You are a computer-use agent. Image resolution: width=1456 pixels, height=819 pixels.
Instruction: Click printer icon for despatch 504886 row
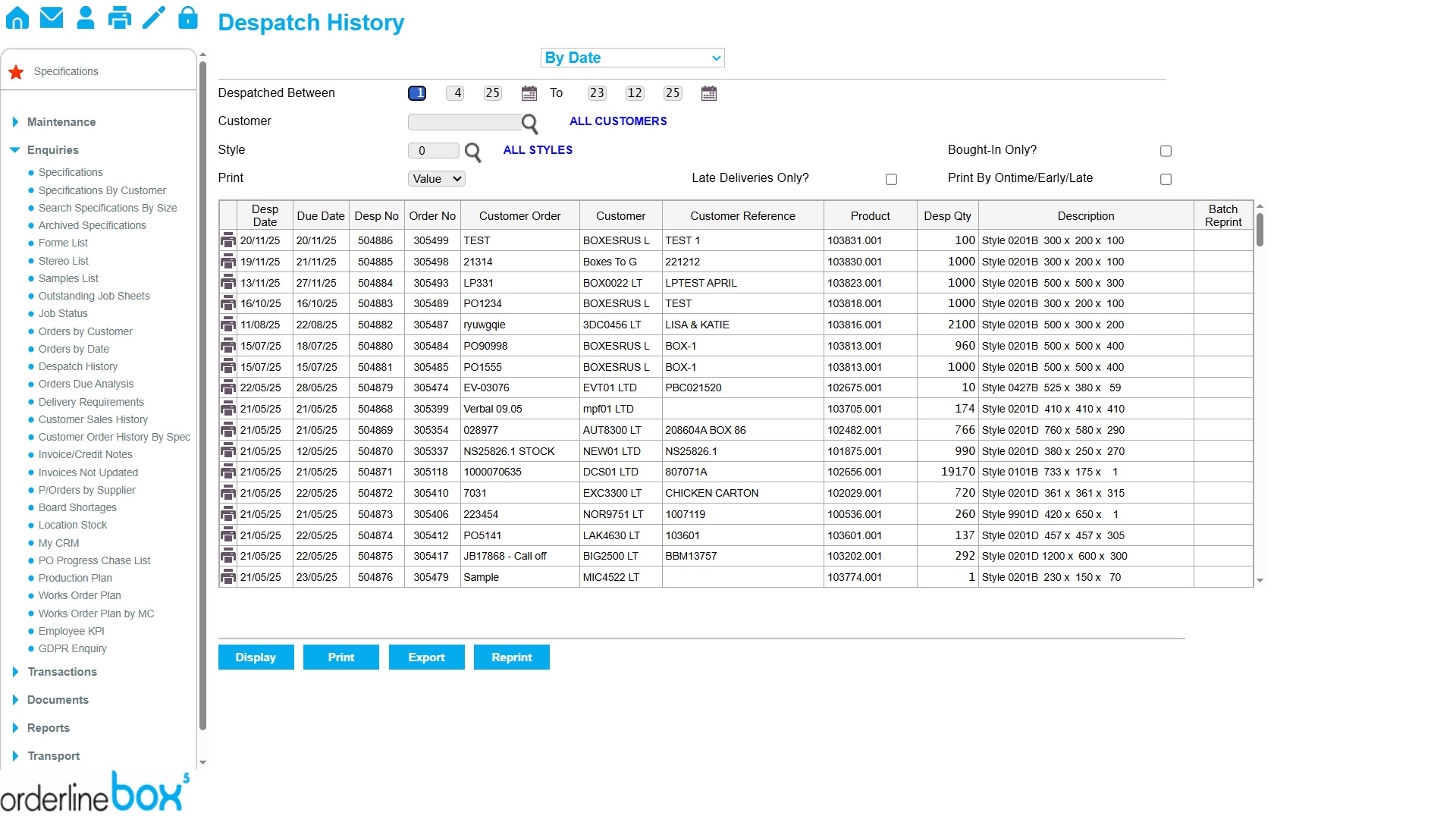(x=227, y=240)
